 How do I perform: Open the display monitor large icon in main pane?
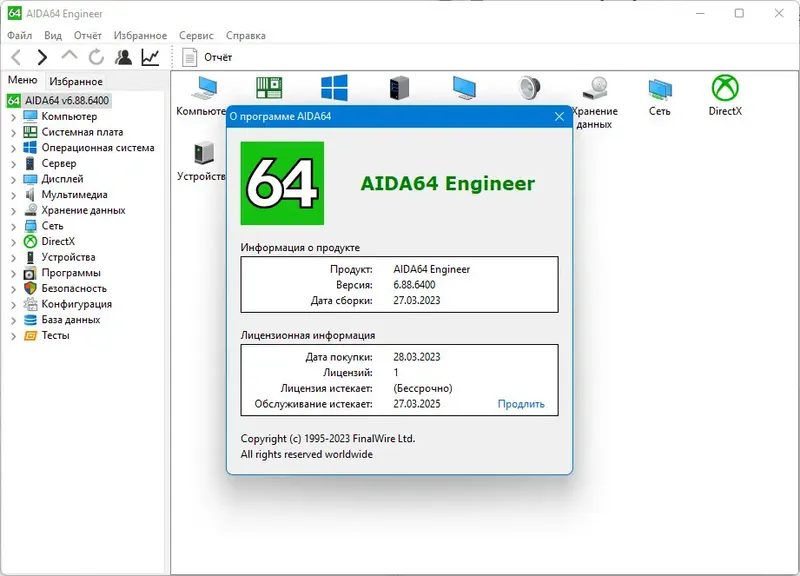(x=464, y=88)
